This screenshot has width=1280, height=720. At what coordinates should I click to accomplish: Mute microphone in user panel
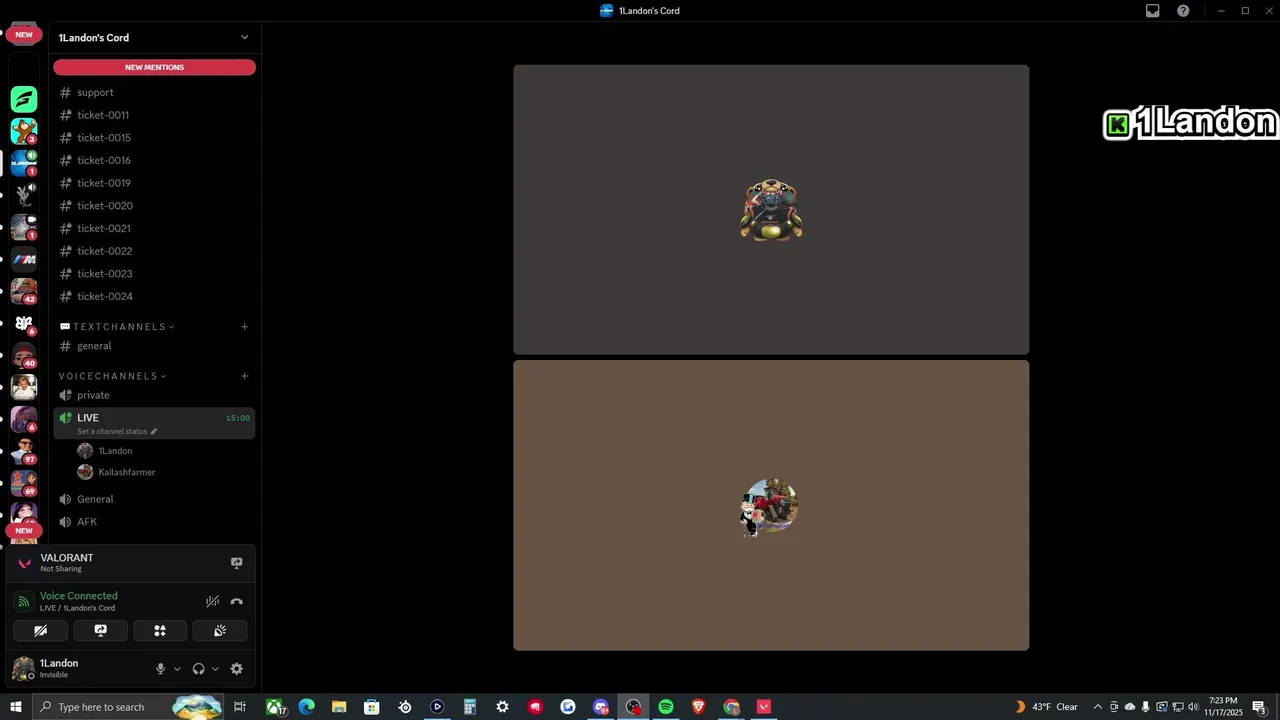(160, 669)
